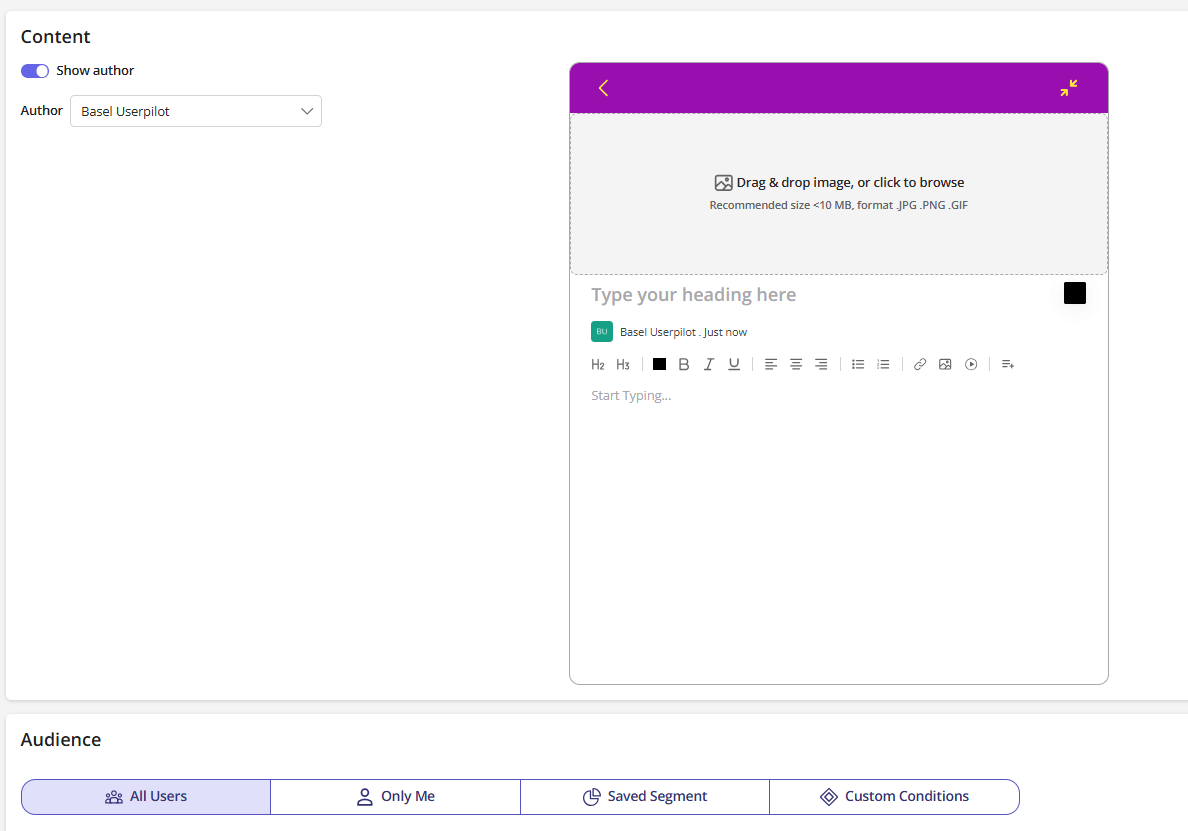Click the 'Audience' section heading

click(61, 739)
